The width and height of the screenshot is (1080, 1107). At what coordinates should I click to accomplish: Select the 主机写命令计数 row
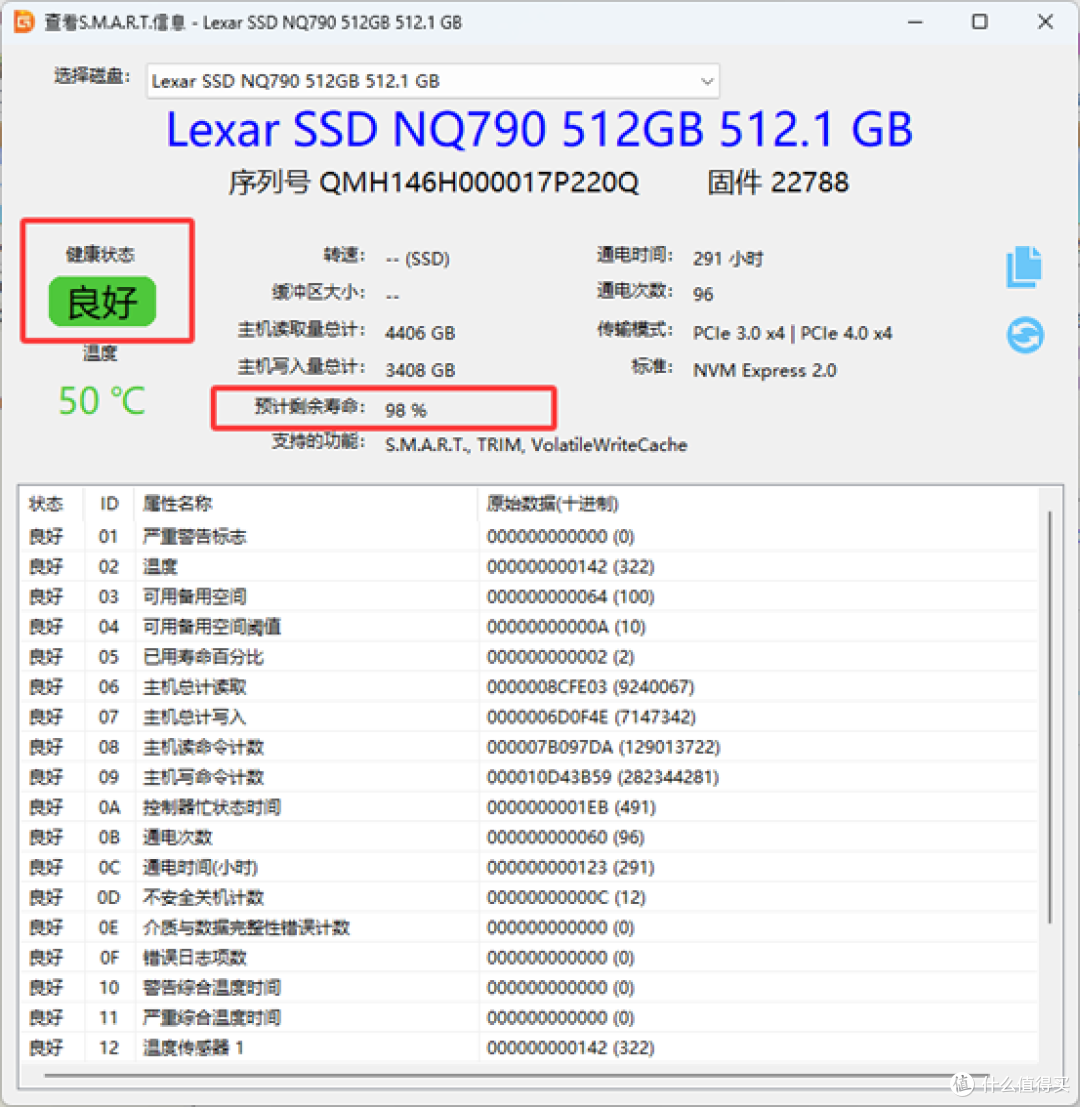click(529, 777)
